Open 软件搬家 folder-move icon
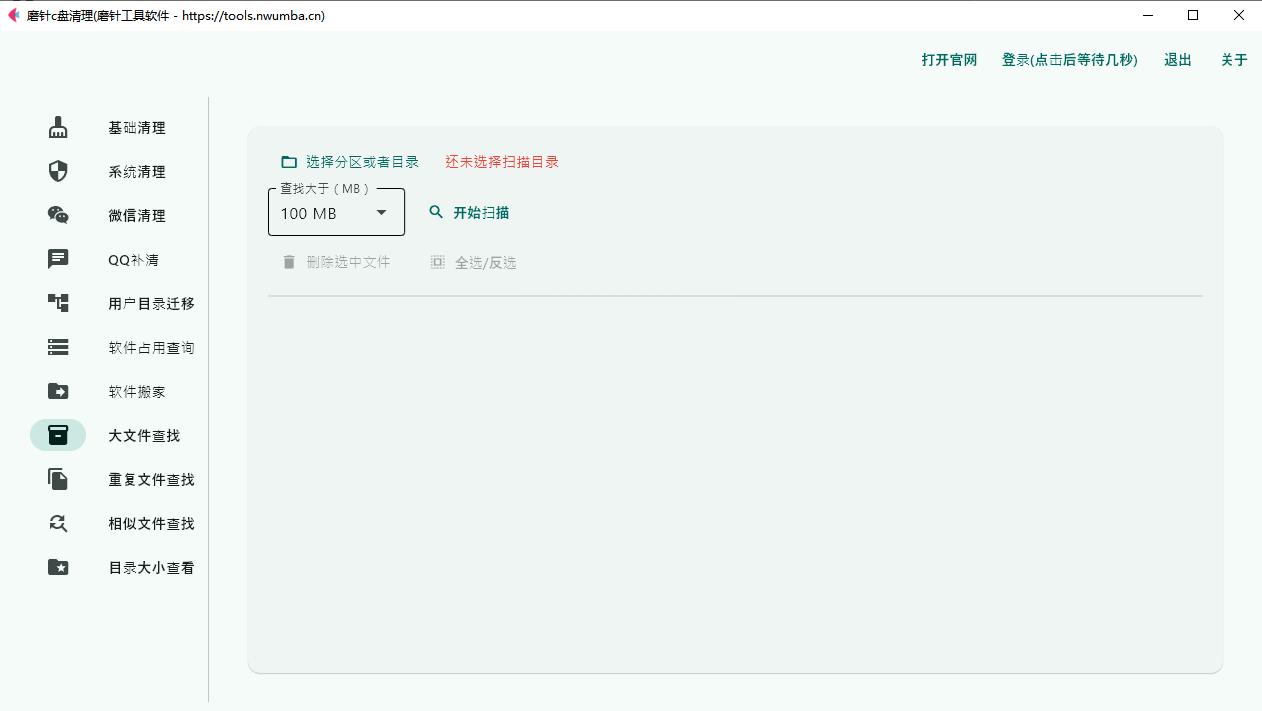Image resolution: width=1262 pixels, height=711 pixels. (57, 391)
